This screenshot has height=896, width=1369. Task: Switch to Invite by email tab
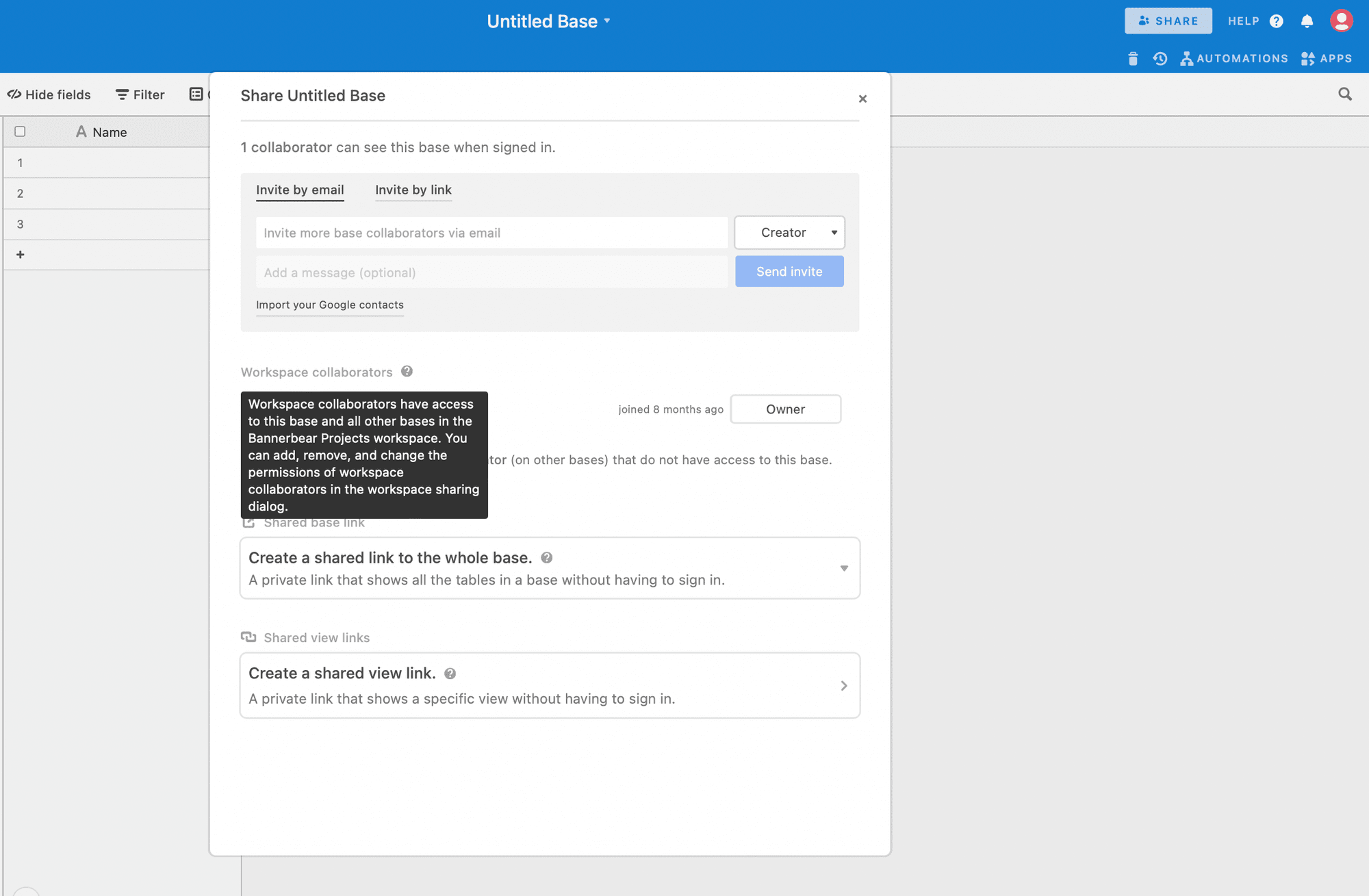(300, 190)
